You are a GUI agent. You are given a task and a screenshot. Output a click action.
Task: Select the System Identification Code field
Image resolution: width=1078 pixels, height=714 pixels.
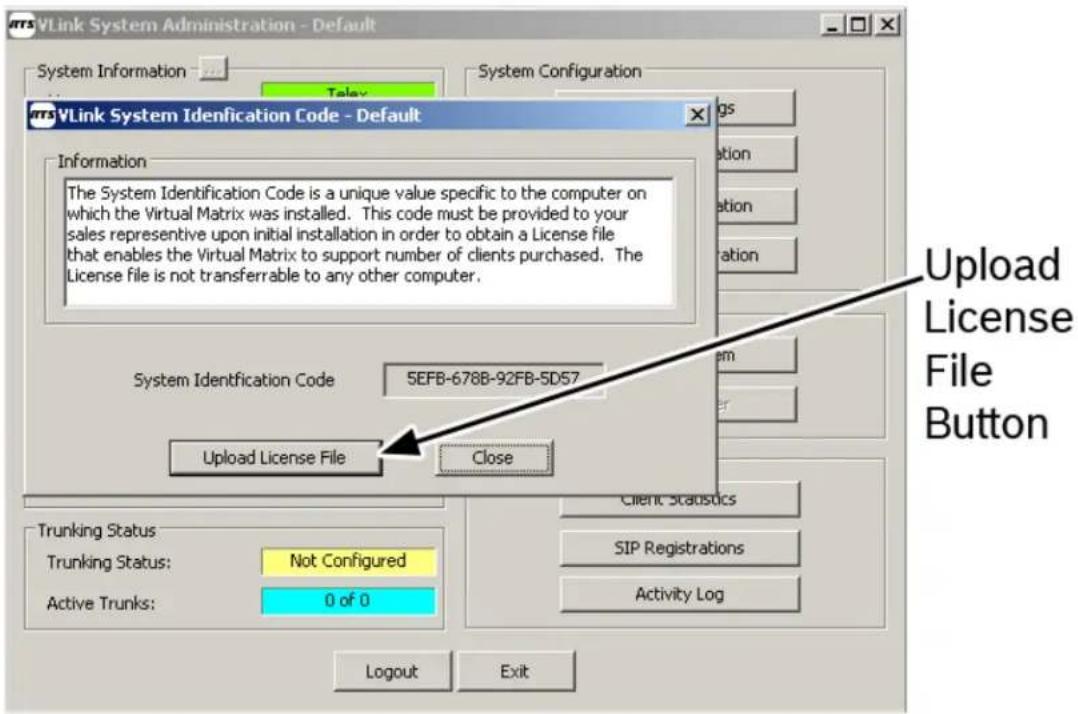(493, 379)
